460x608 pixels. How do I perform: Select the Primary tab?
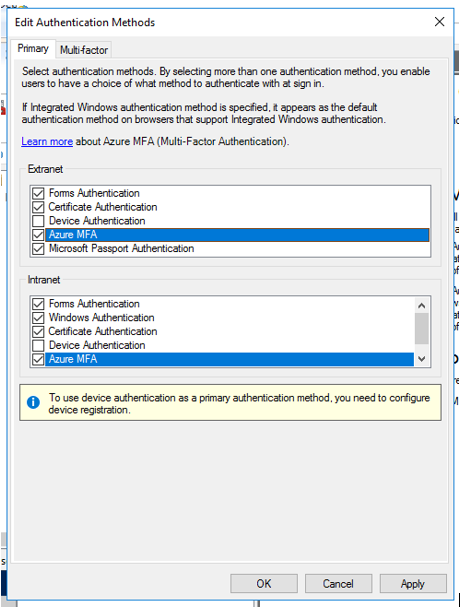(x=33, y=48)
